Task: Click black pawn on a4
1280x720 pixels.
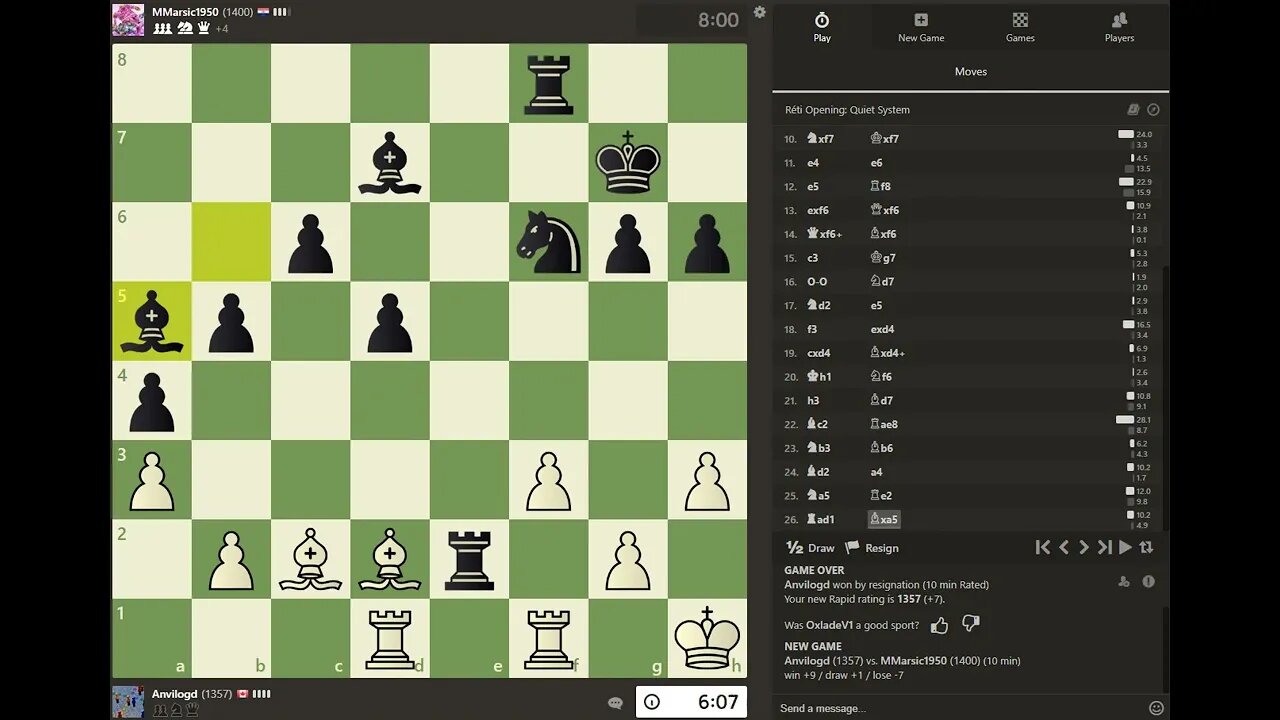Action: (x=151, y=400)
